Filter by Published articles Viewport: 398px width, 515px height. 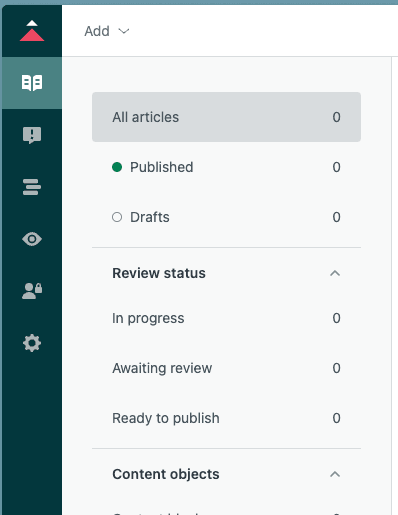coord(226,167)
